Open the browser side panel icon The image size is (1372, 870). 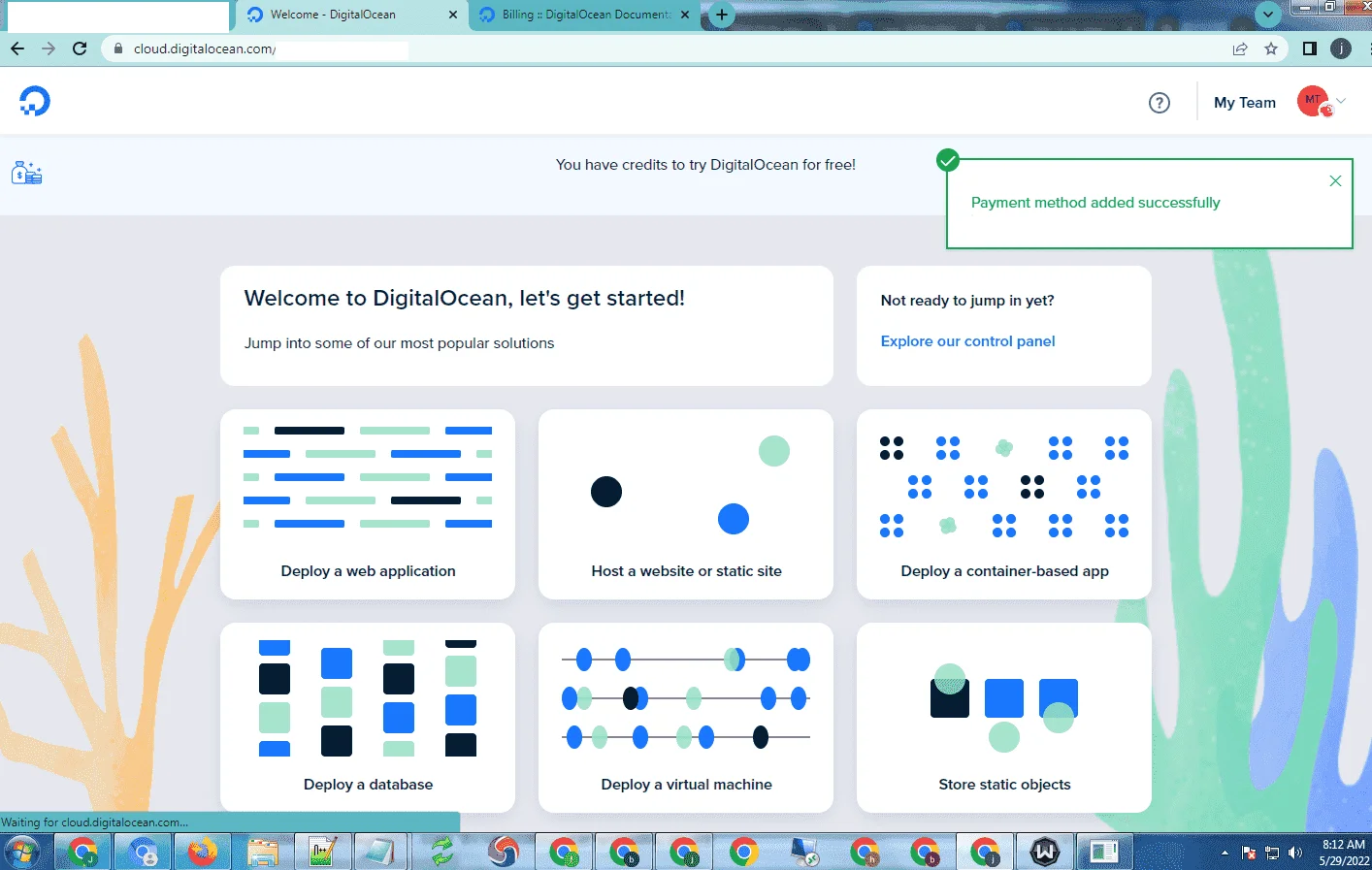click(x=1310, y=48)
